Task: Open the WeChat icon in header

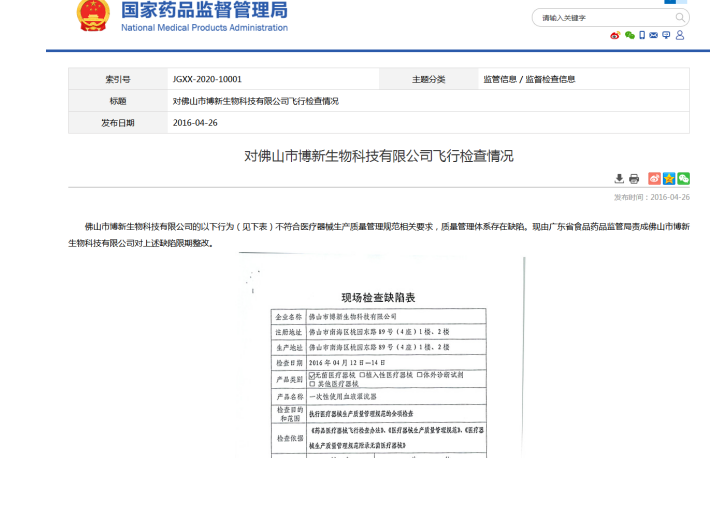Action: point(629,35)
